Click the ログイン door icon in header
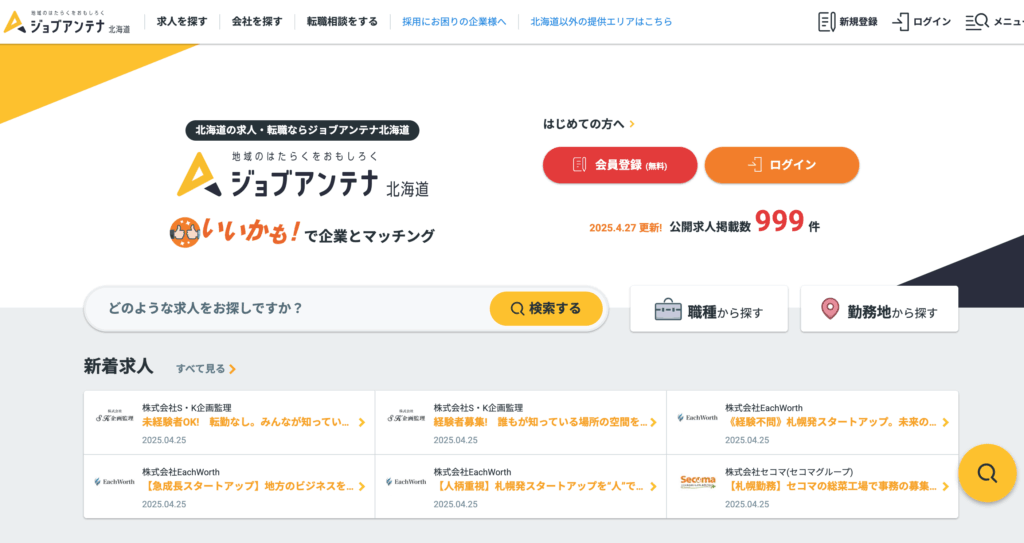Image resolution: width=1024 pixels, height=543 pixels. (901, 22)
